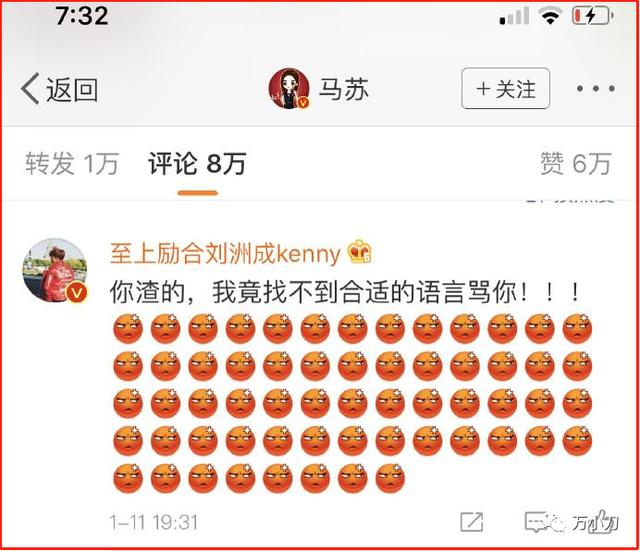This screenshot has height=551, width=640.
Task: Switch to 转发 1万 tab
Action: pyautogui.click(x=72, y=163)
